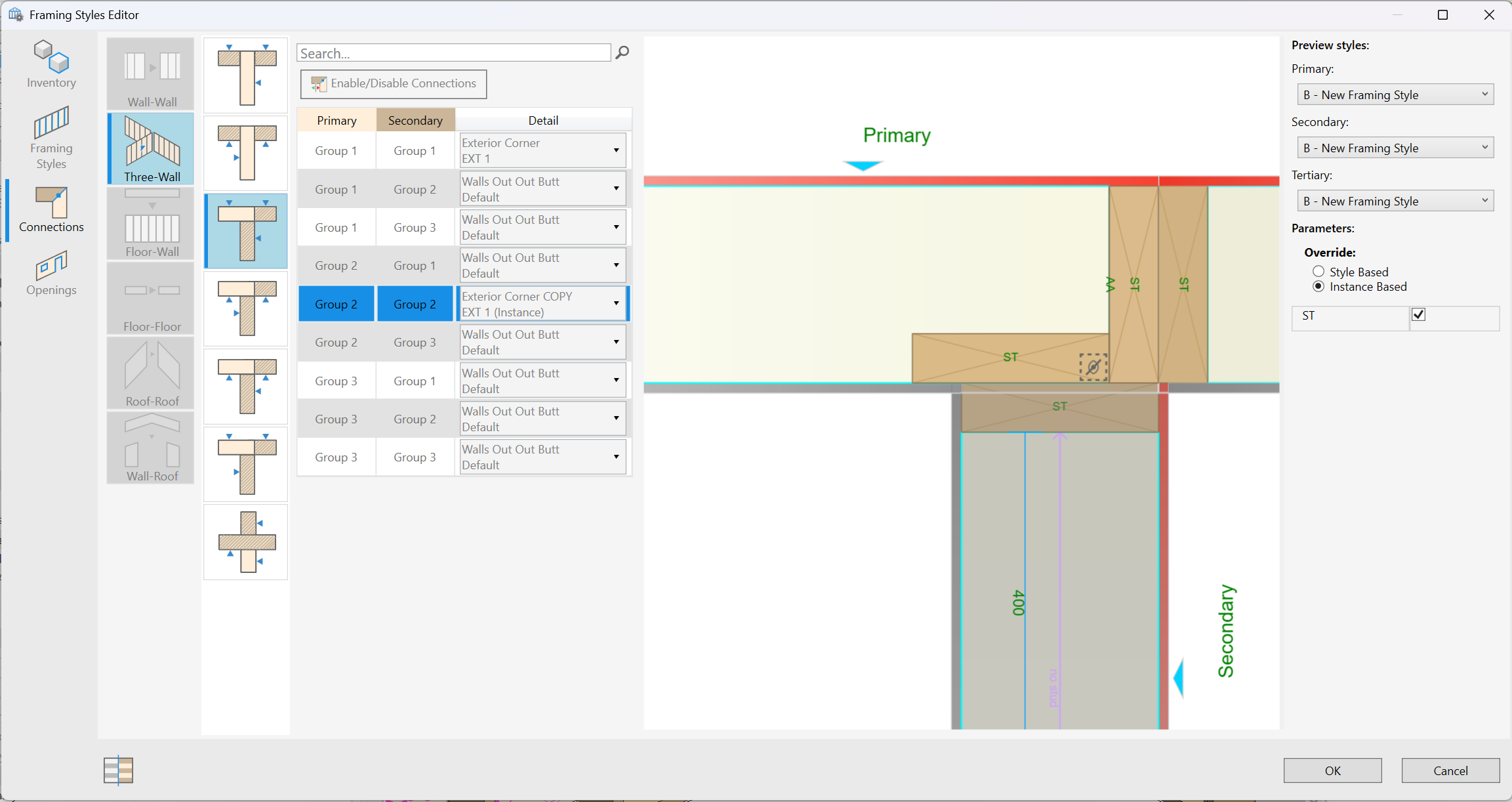1512x802 pixels.
Task: Select the Style Based override option
Action: (x=1318, y=272)
